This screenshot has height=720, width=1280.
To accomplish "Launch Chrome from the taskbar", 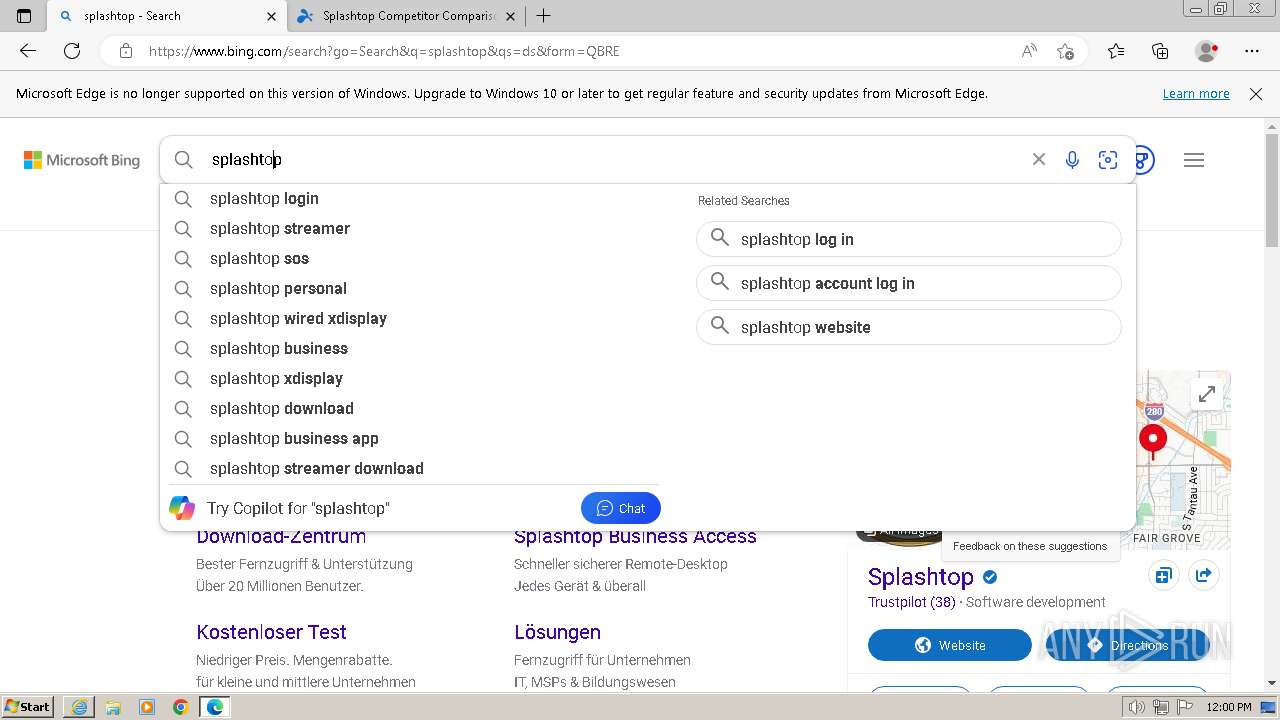I will [180, 707].
